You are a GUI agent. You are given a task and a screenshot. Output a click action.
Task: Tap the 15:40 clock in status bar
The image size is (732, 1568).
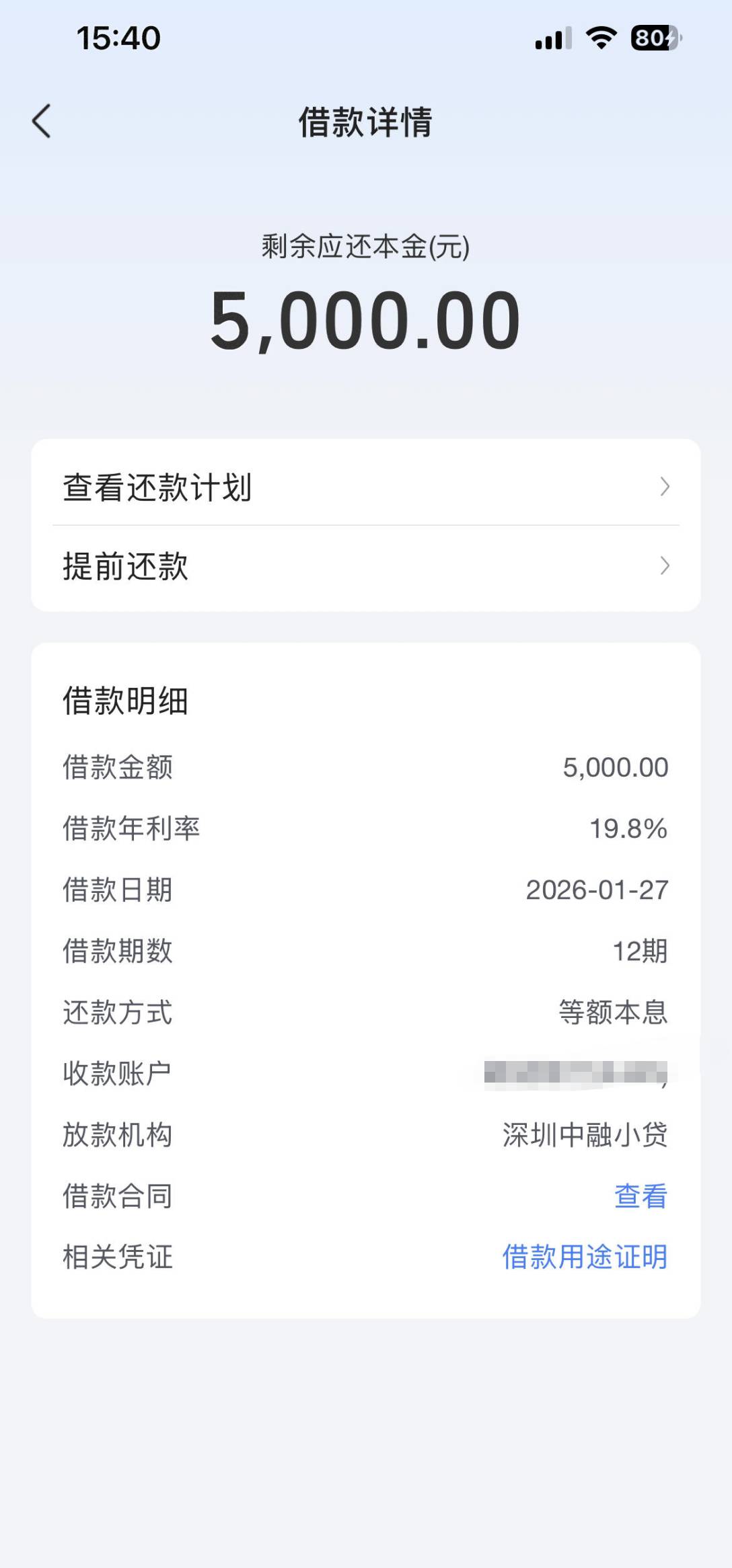pos(118,38)
